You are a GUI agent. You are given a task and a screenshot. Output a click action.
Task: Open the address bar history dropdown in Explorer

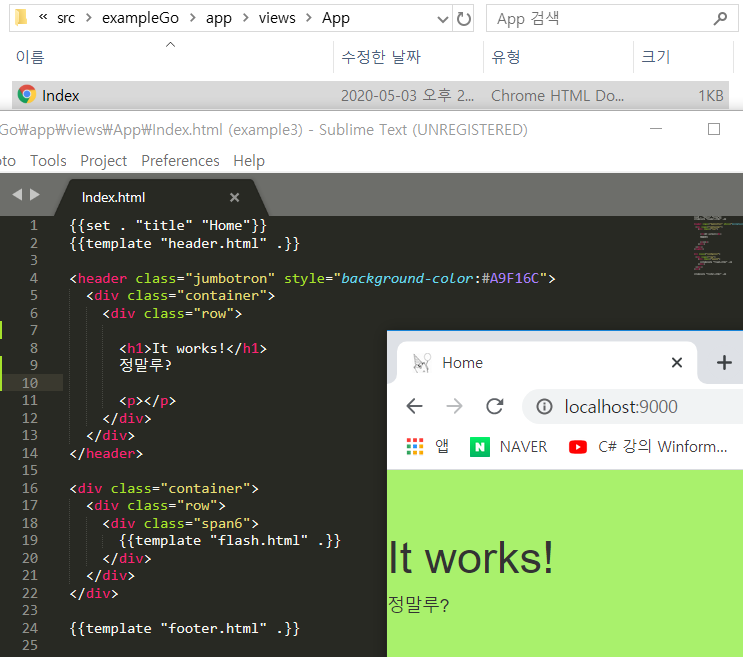point(443,19)
